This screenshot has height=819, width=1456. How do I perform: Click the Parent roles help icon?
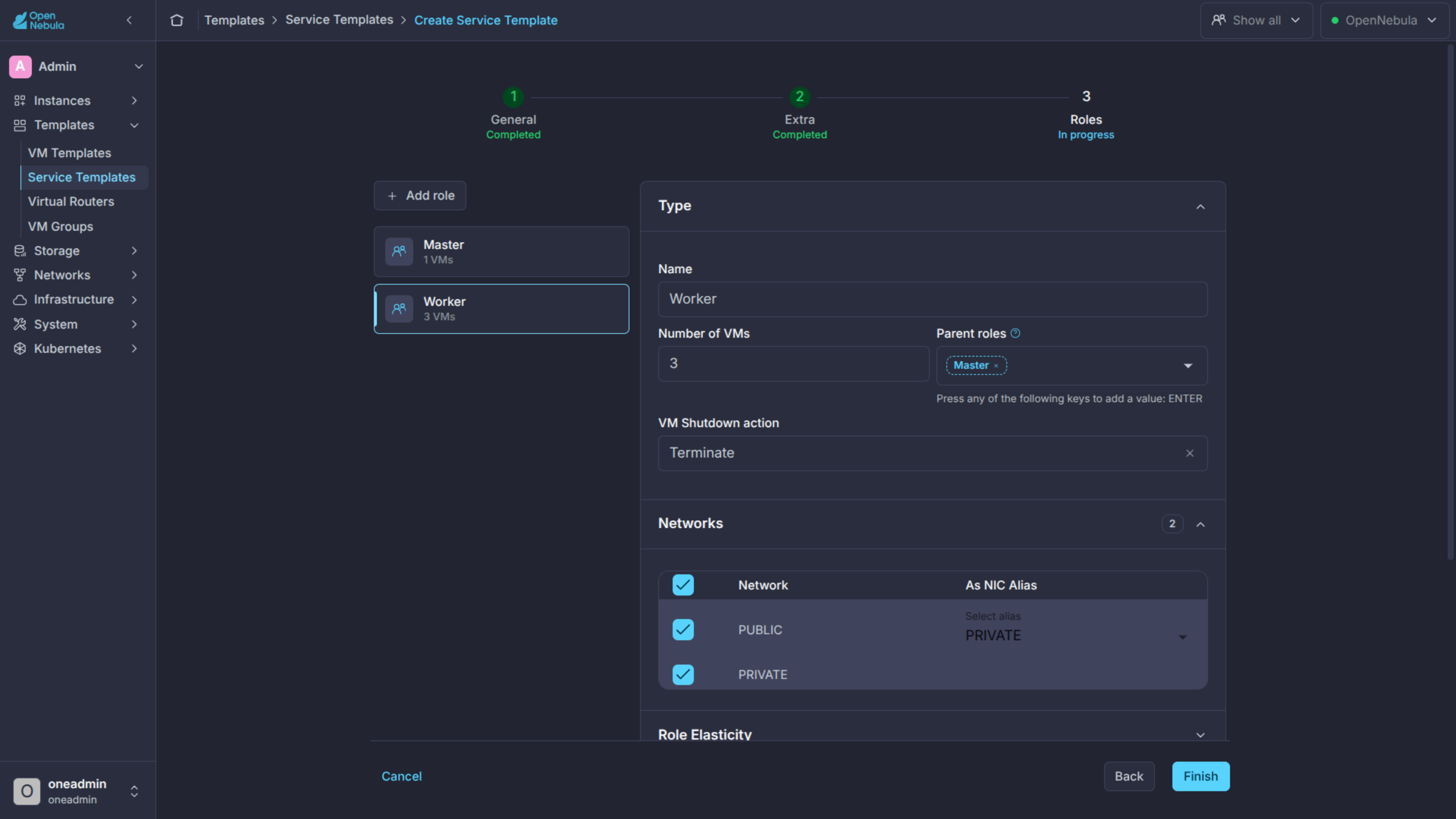click(1015, 334)
